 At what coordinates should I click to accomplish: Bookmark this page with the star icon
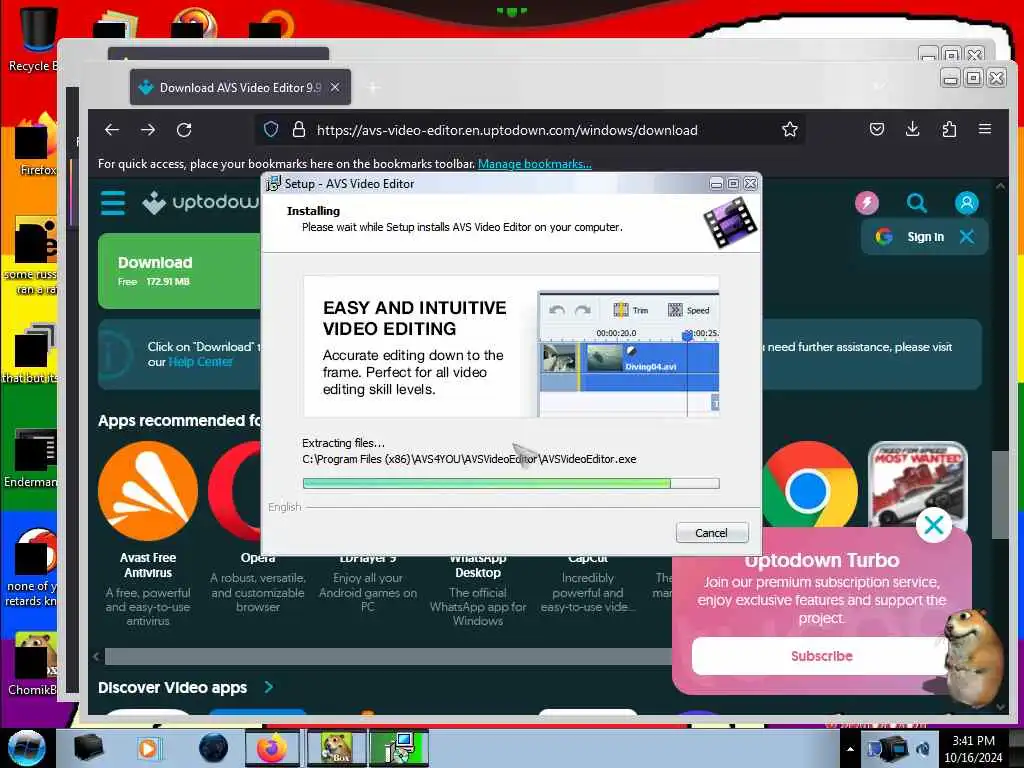pos(790,130)
